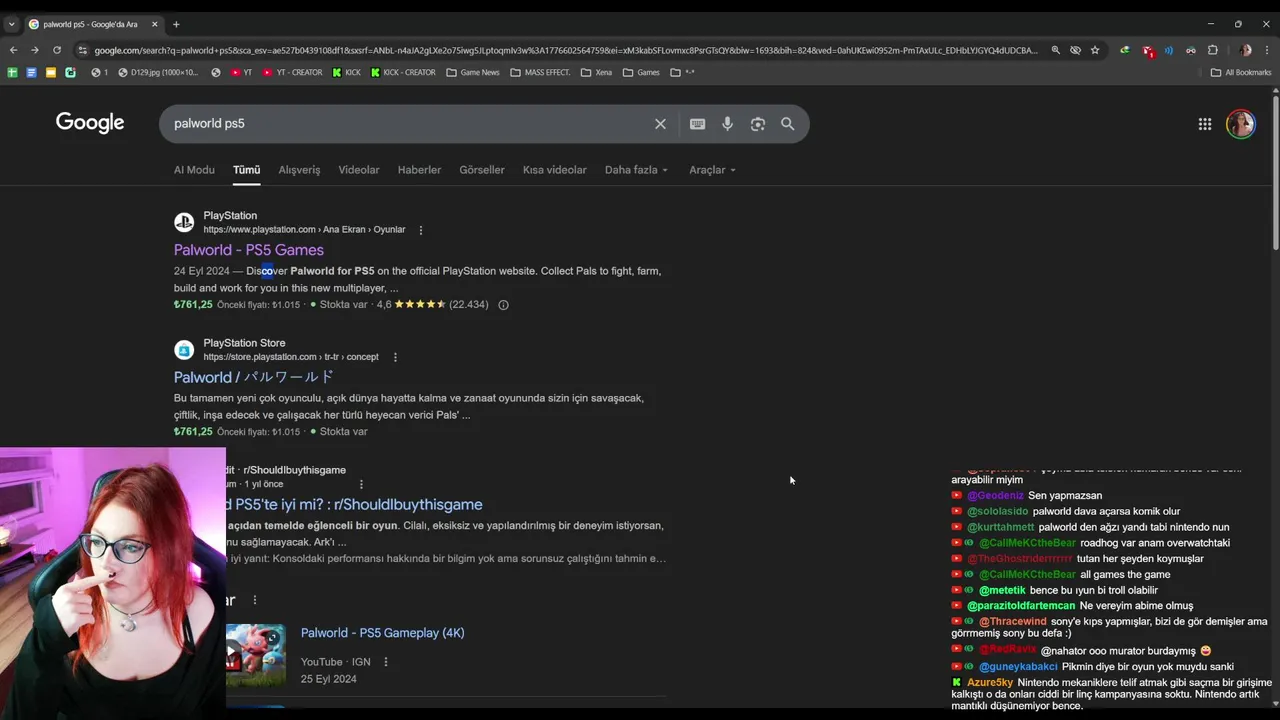The image size is (1280, 720).
Task: Open the on-screen keyboard icon
Action: (x=697, y=124)
